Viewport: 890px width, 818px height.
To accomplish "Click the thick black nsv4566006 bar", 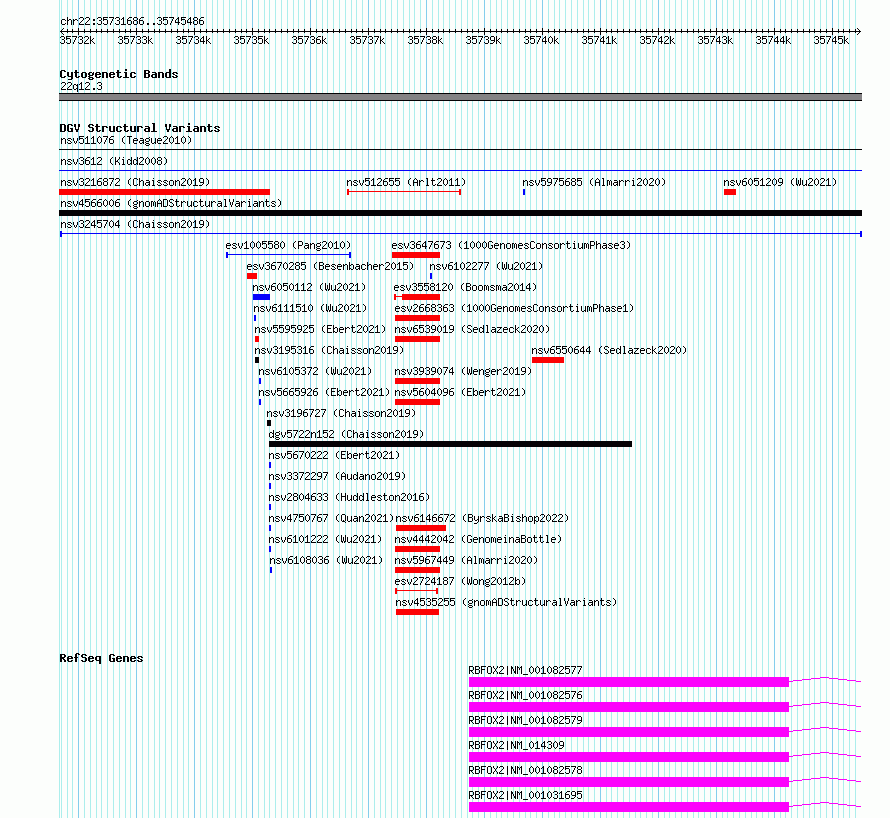I will point(460,213).
